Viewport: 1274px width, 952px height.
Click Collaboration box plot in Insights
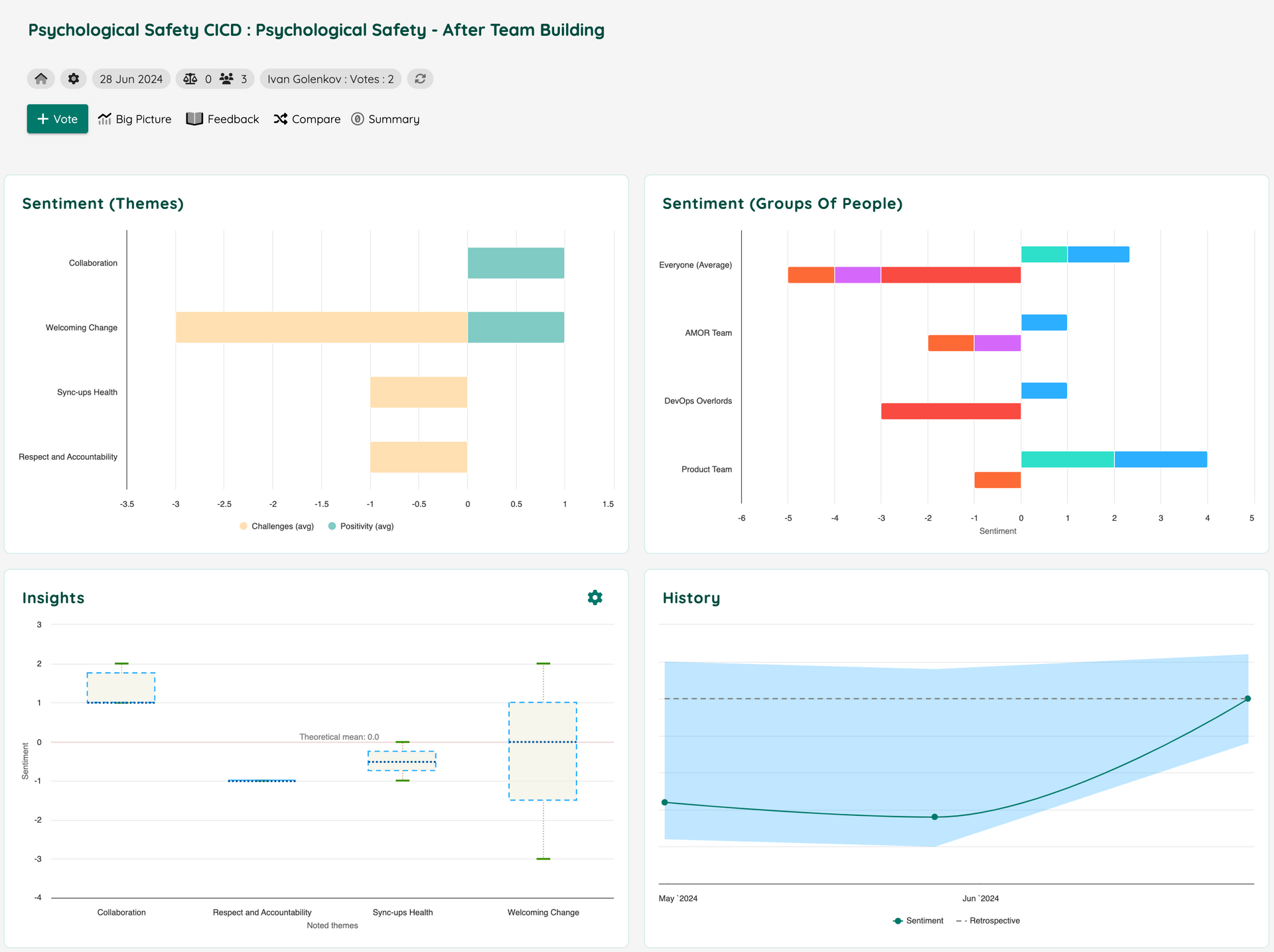pyautogui.click(x=121, y=688)
